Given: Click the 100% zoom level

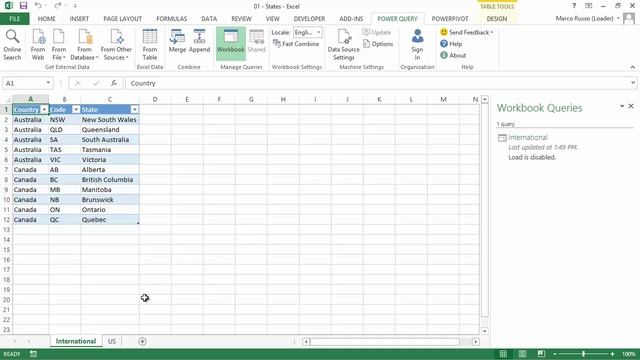Looking at the screenshot, I should point(629,354).
